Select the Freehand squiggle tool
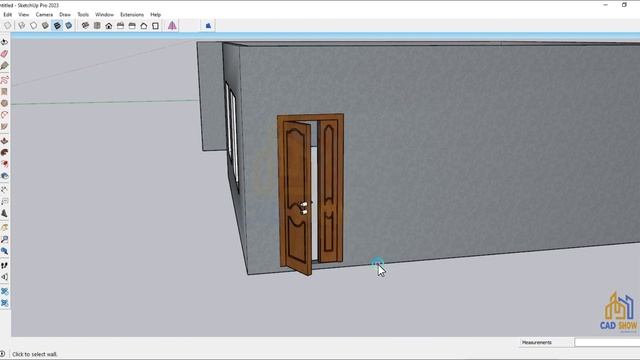 [x=4, y=80]
